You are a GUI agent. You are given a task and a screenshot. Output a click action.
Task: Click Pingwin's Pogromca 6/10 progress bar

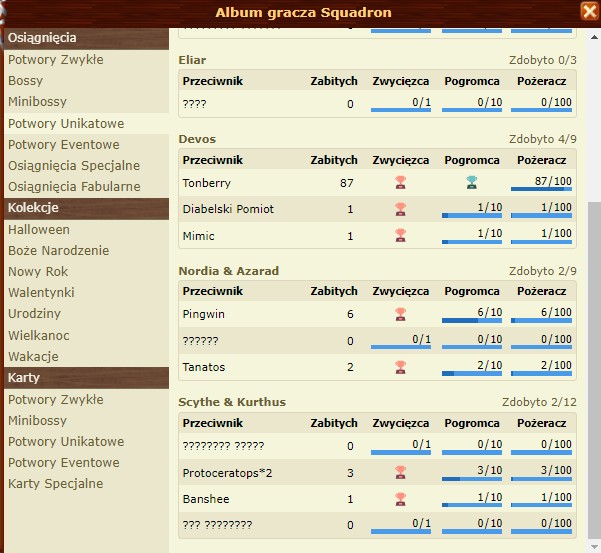pos(472,316)
